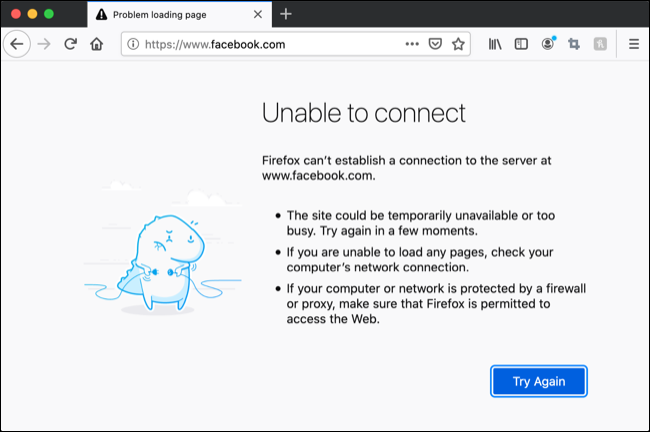Select the 'Problem loading page' tab

(x=170, y=15)
